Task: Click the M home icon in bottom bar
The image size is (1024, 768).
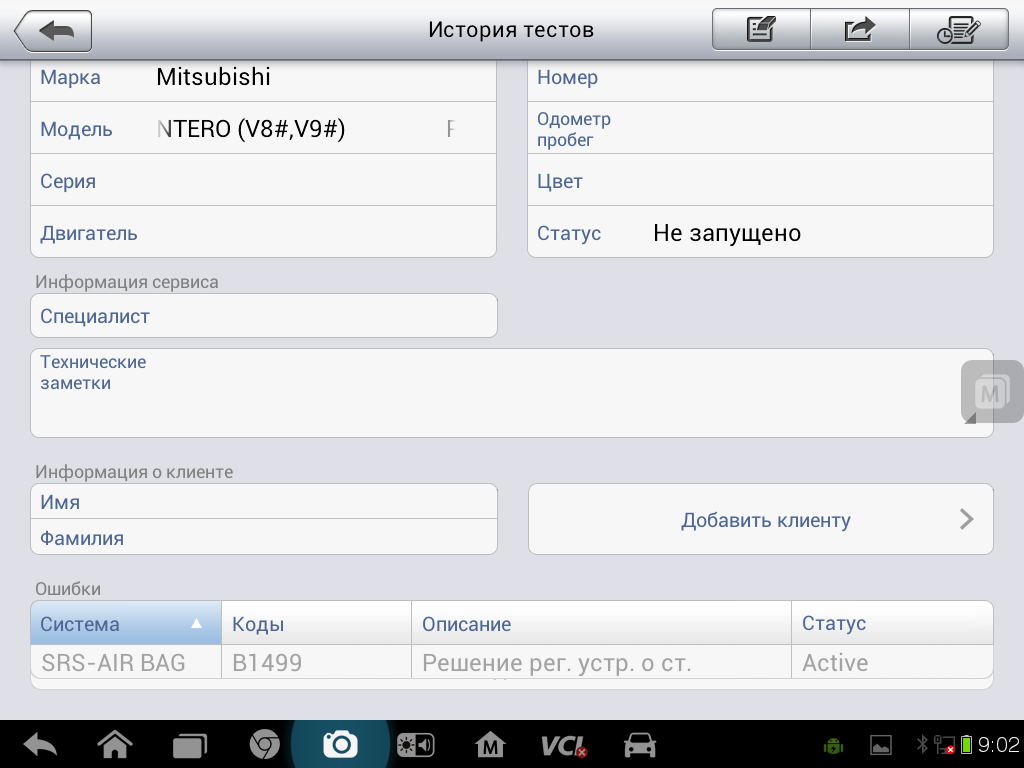Action: pos(490,745)
